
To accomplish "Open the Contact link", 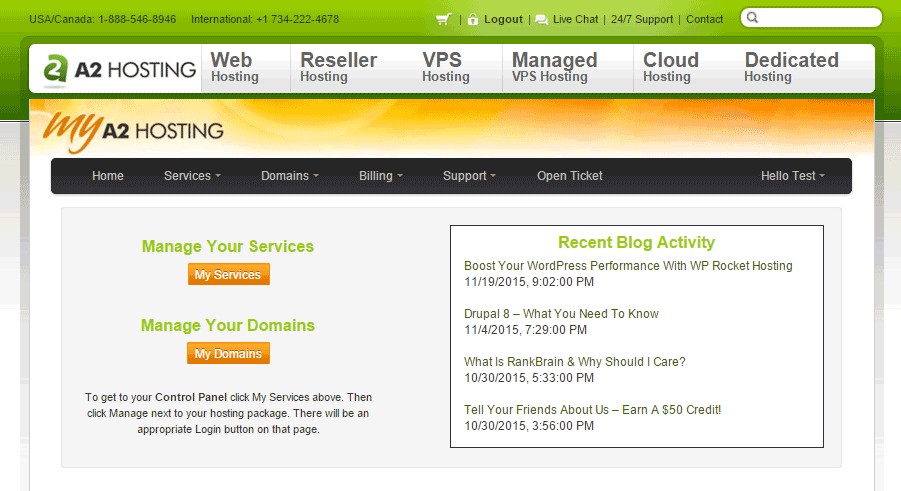I will (x=704, y=20).
